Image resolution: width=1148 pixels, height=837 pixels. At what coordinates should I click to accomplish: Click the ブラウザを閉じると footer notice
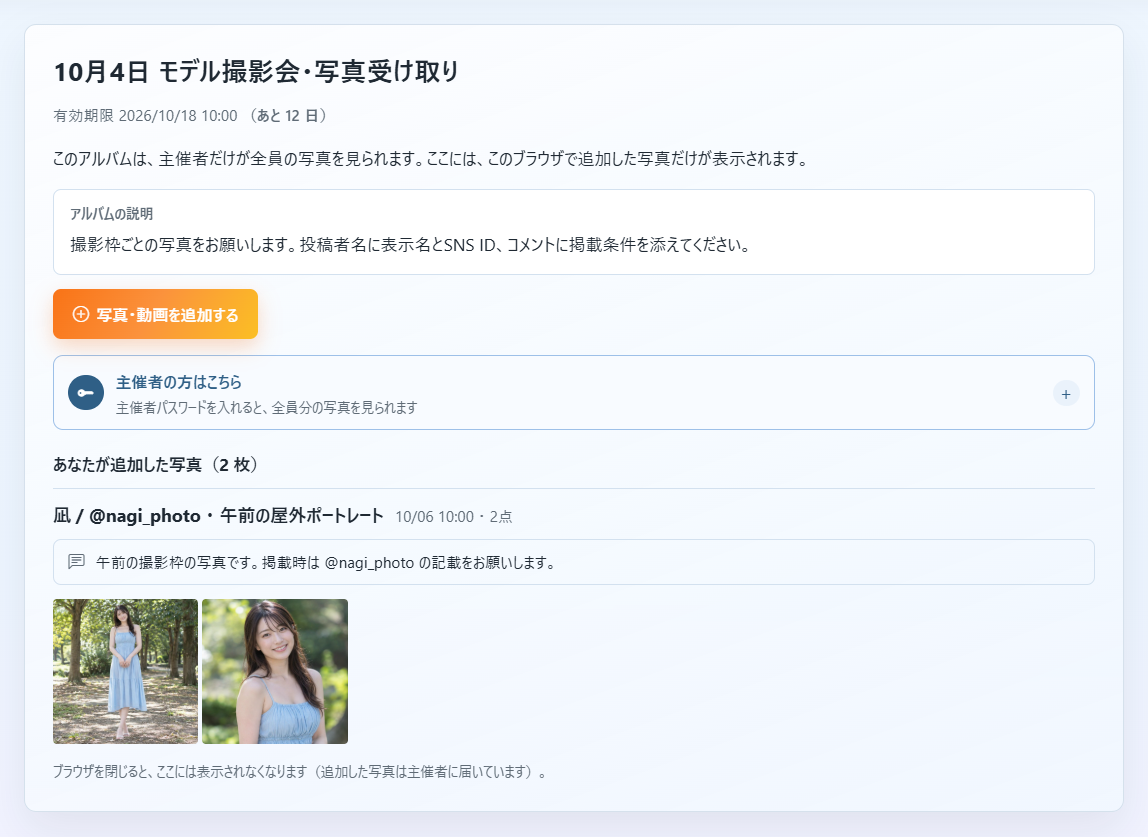pyautogui.click(x=299, y=772)
